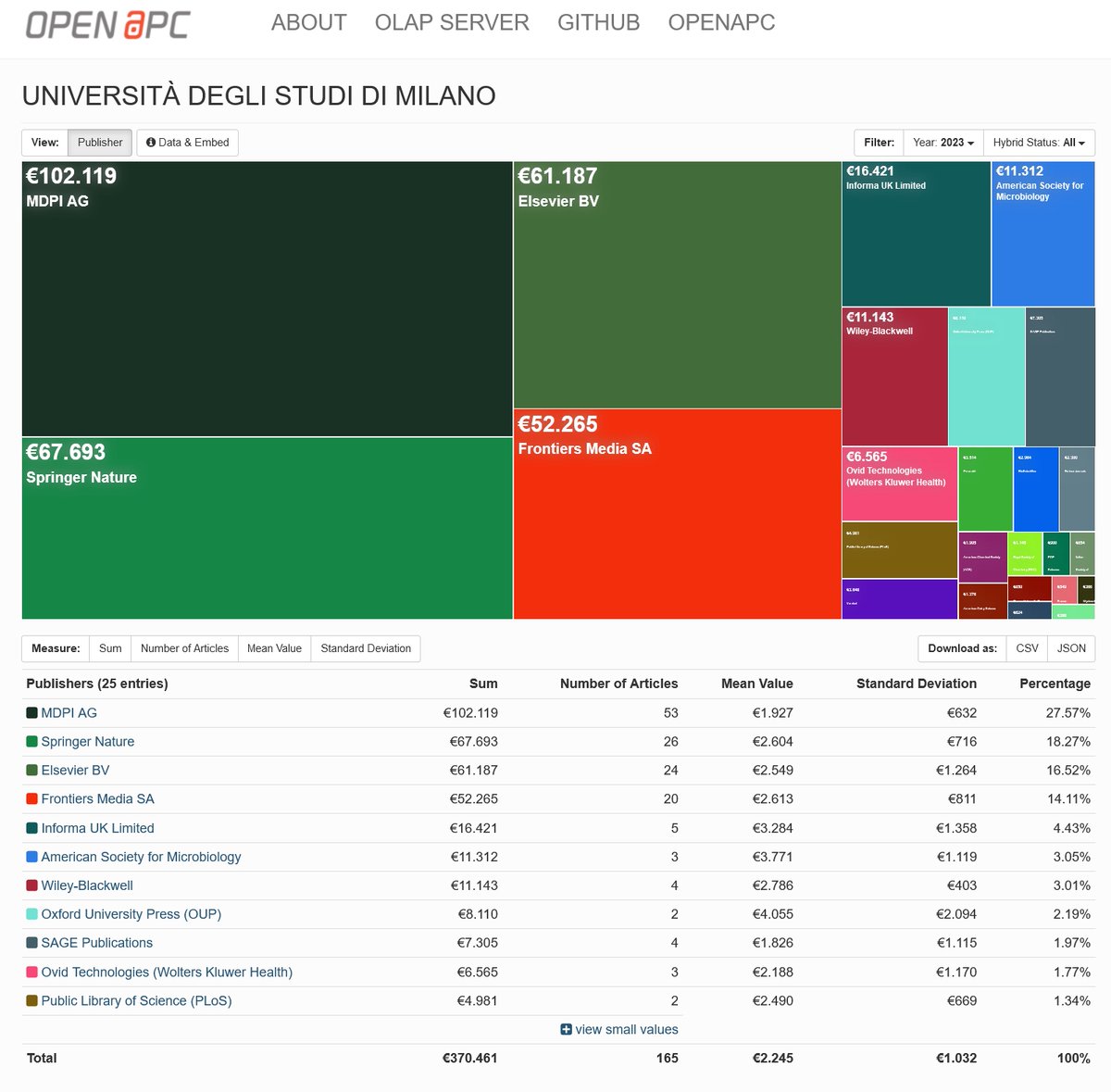Open the Springer Nature table link
1111x1092 pixels.
(x=88, y=742)
